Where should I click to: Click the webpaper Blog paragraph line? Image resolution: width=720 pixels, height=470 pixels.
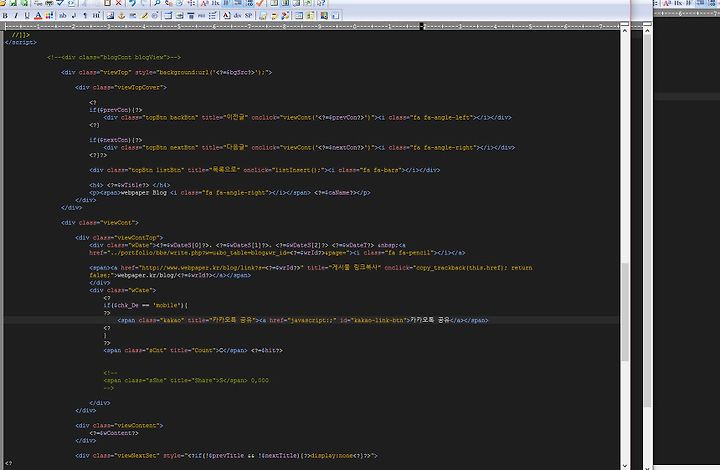230,192
